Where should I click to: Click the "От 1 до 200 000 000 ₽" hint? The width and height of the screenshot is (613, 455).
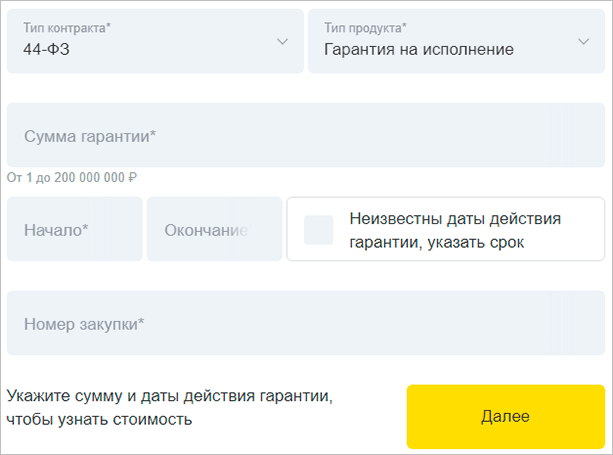tap(72, 178)
